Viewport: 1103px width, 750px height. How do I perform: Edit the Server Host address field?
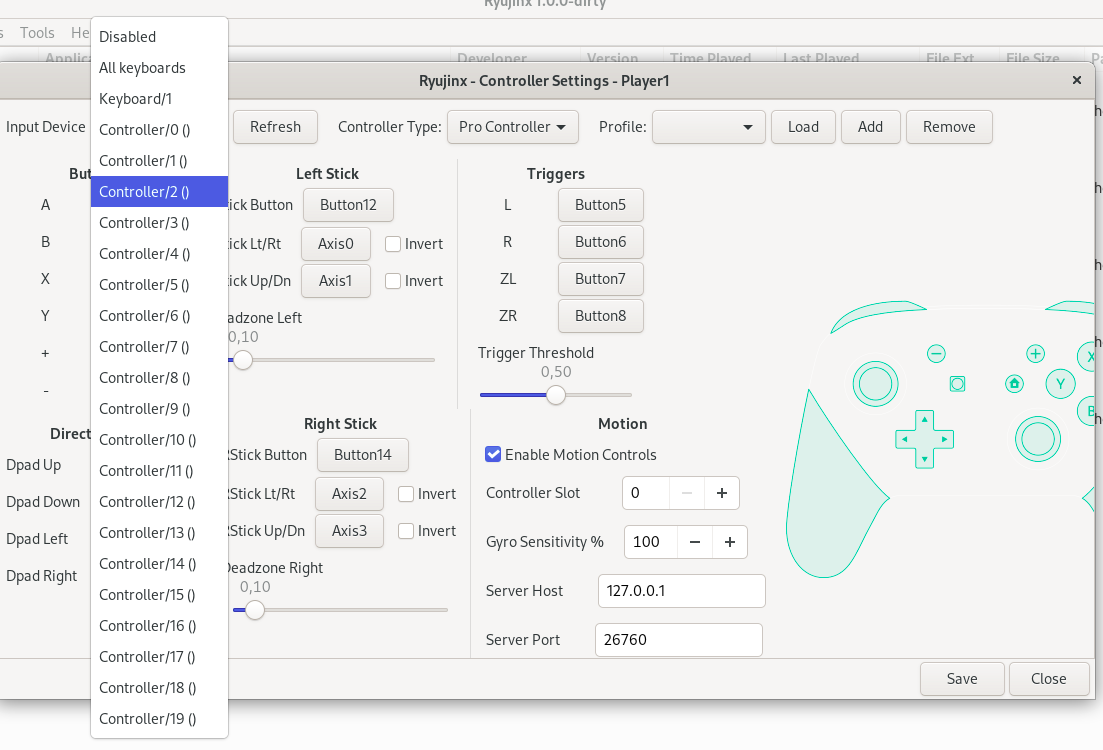(x=681, y=591)
